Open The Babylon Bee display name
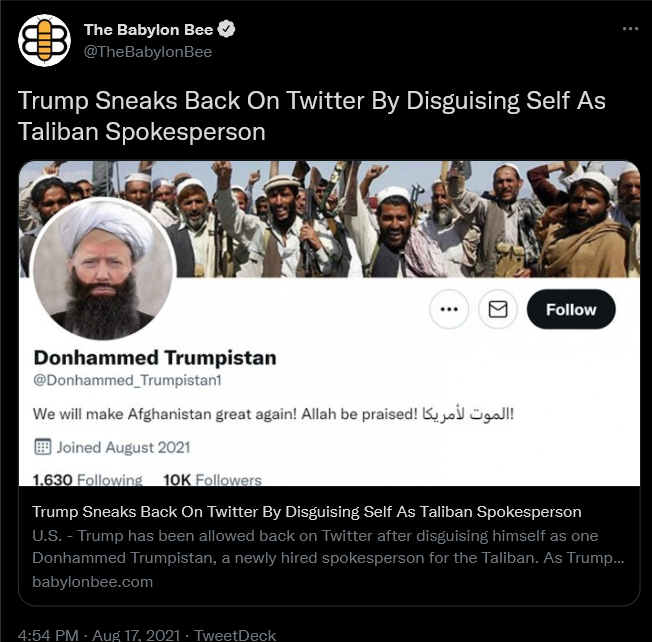This screenshot has width=652, height=642. coord(148,30)
